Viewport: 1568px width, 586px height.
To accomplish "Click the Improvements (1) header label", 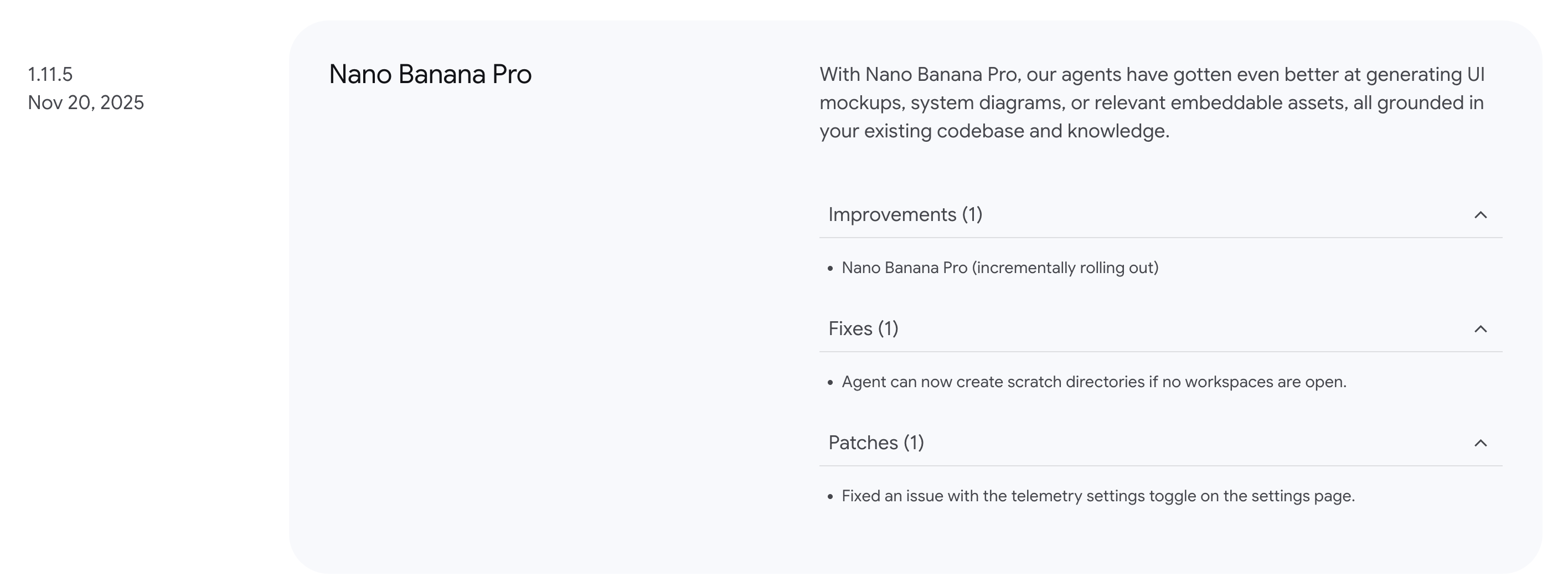I will point(905,215).
